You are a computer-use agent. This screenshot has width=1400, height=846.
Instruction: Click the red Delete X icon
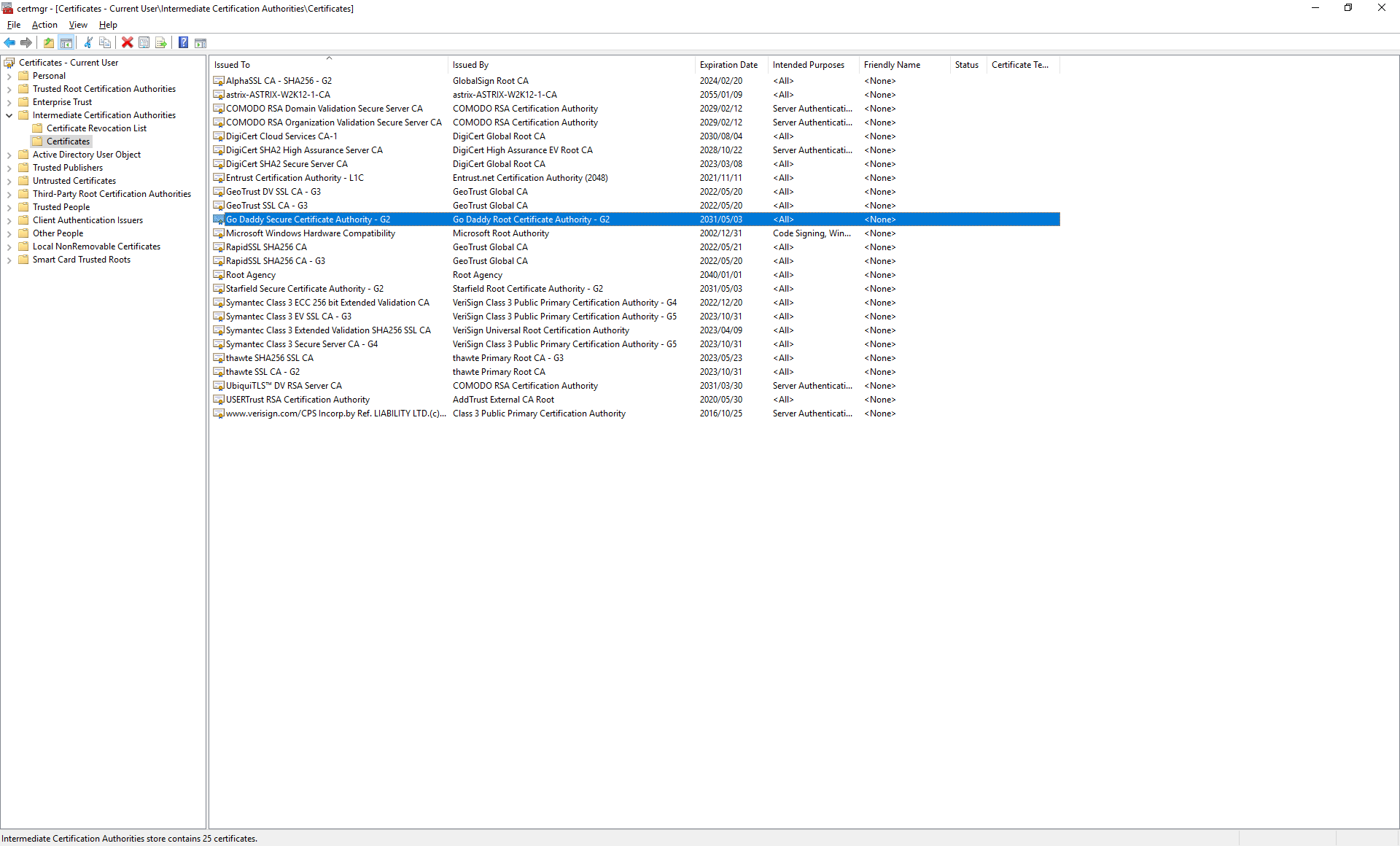pos(128,42)
